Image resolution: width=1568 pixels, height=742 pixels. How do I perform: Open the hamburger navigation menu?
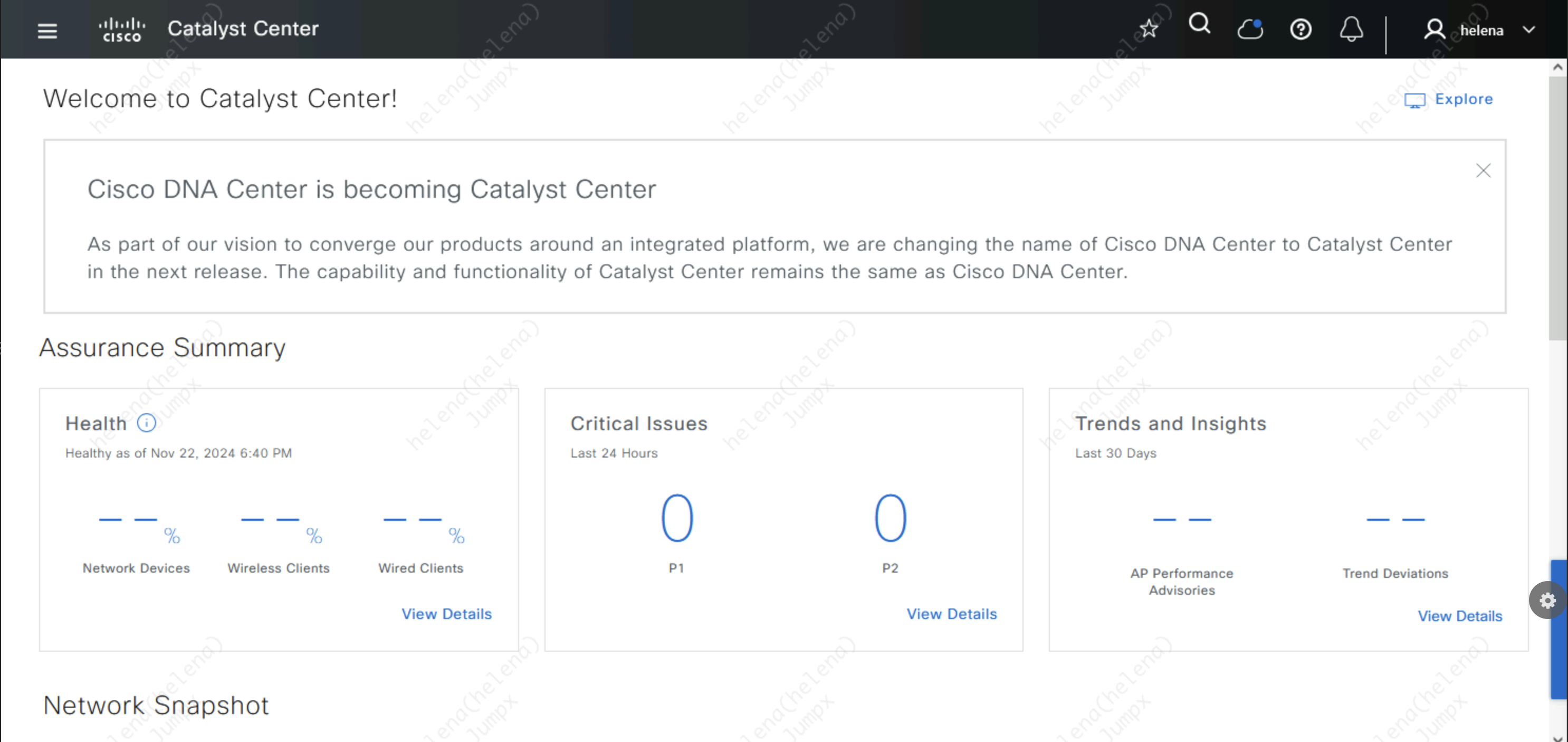click(47, 30)
